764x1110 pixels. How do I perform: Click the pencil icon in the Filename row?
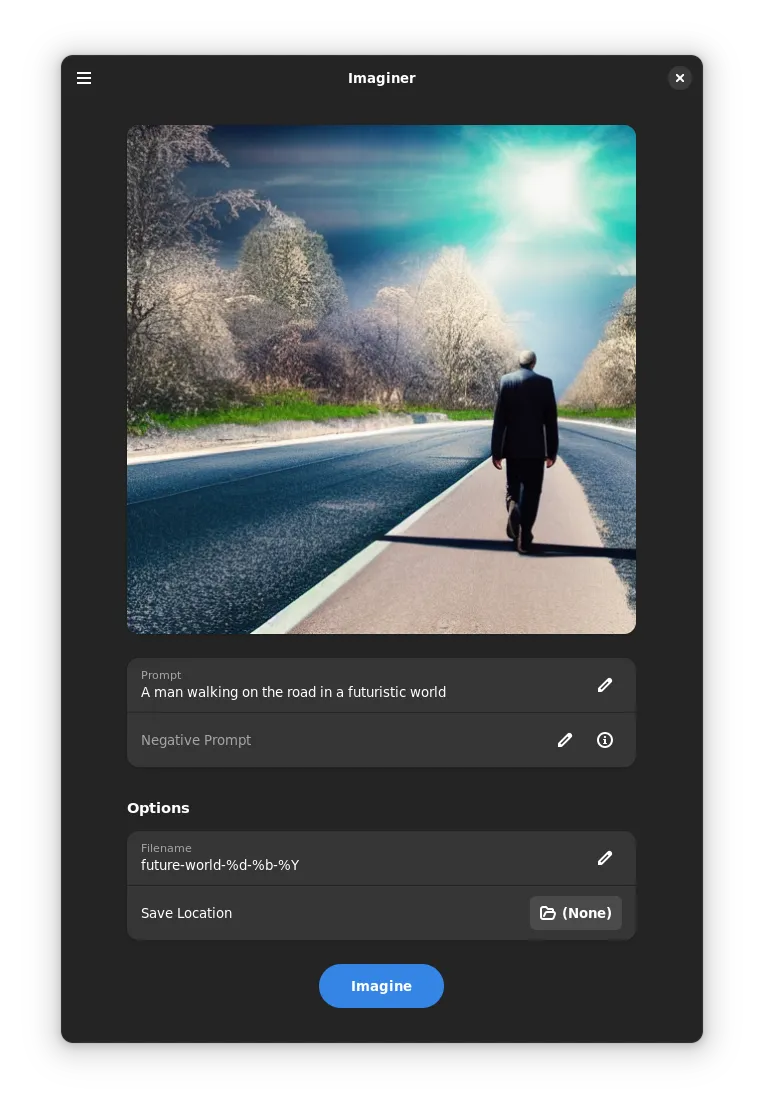(x=605, y=858)
